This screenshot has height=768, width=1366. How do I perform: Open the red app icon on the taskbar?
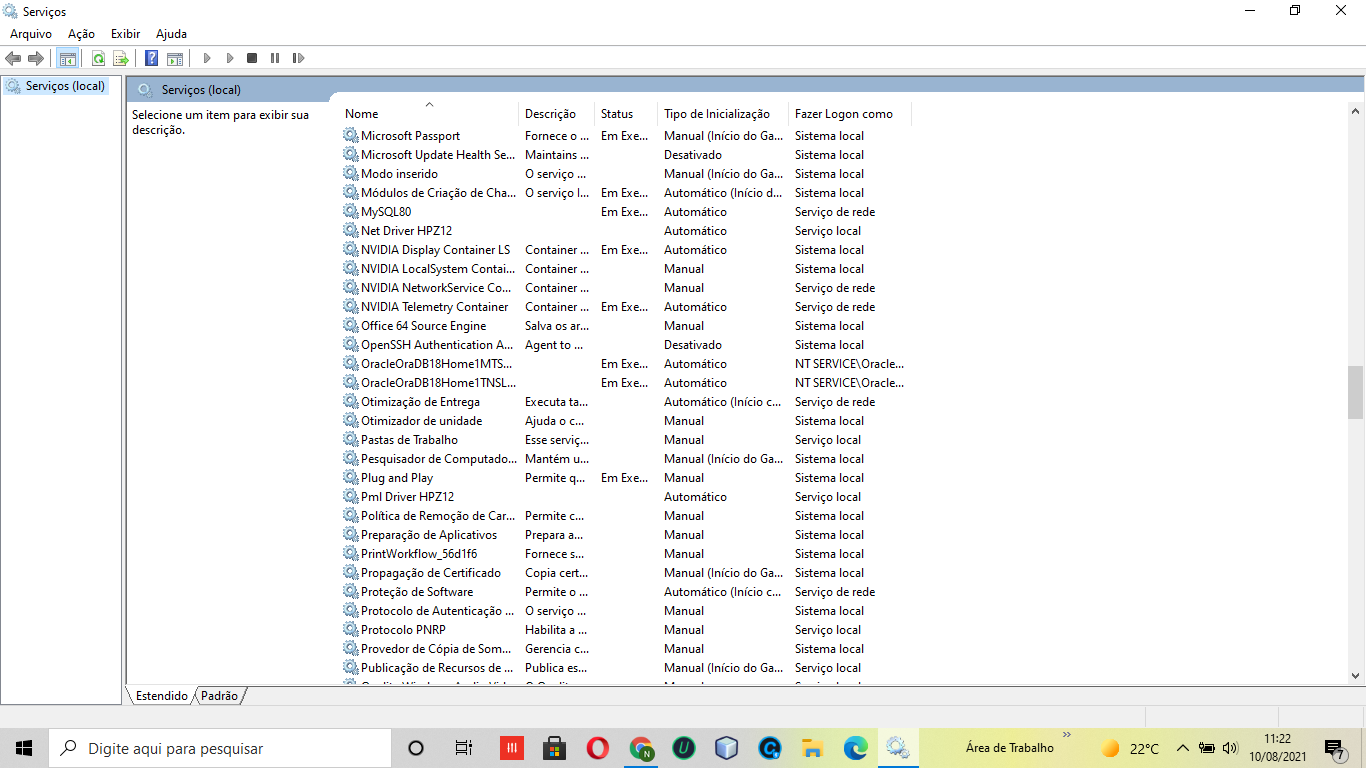coord(511,748)
